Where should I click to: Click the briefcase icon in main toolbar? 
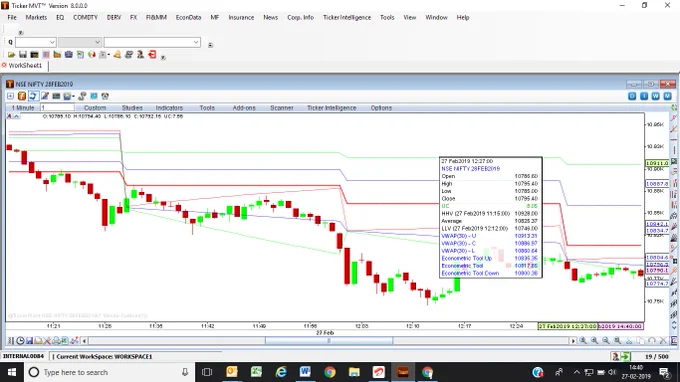tap(69, 55)
